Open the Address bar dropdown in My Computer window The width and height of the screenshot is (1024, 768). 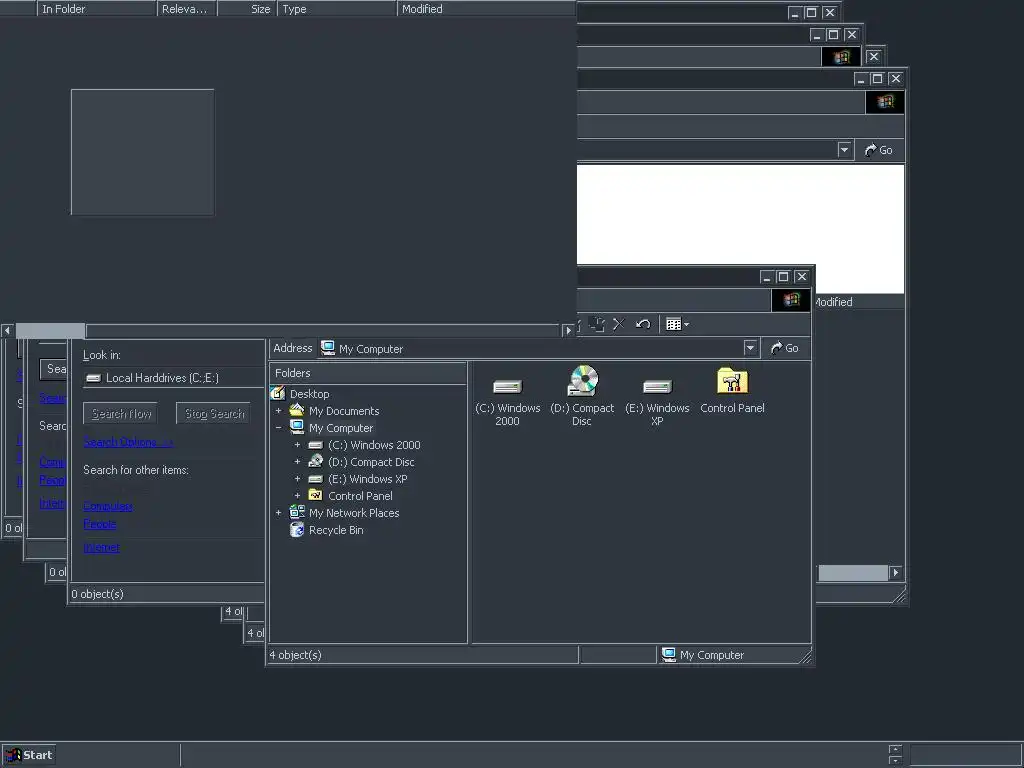click(x=750, y=348)
